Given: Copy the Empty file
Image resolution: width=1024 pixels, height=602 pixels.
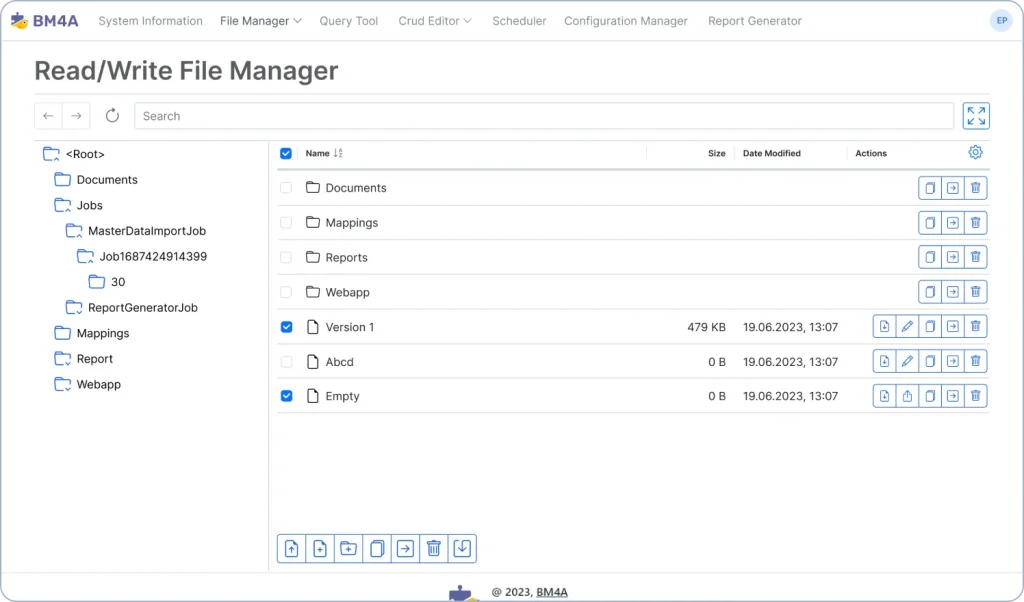Looking at the screenshot, I should coord(930,396).
